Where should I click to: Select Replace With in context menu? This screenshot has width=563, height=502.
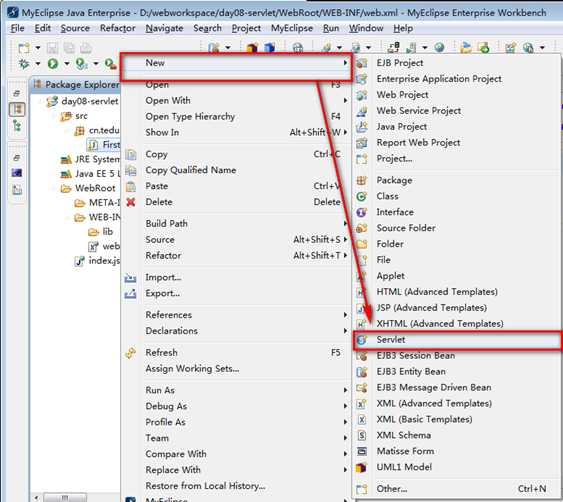[x=236, y=470]
